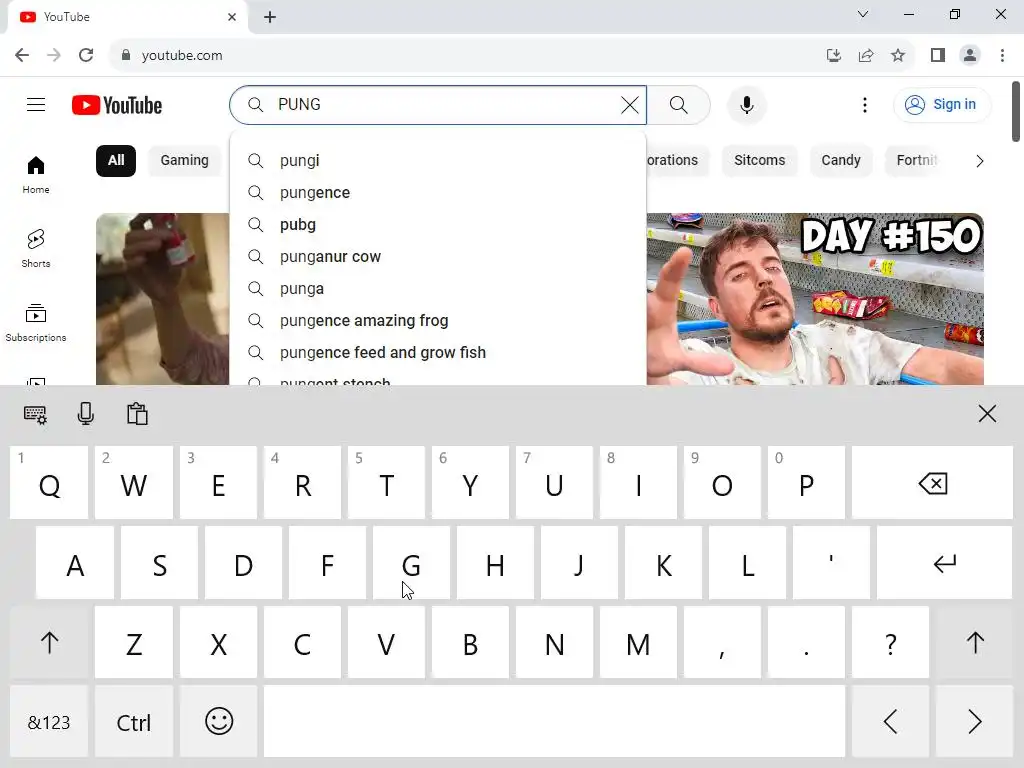Open the DAY #150 video thumbnail

click(815, 299)
